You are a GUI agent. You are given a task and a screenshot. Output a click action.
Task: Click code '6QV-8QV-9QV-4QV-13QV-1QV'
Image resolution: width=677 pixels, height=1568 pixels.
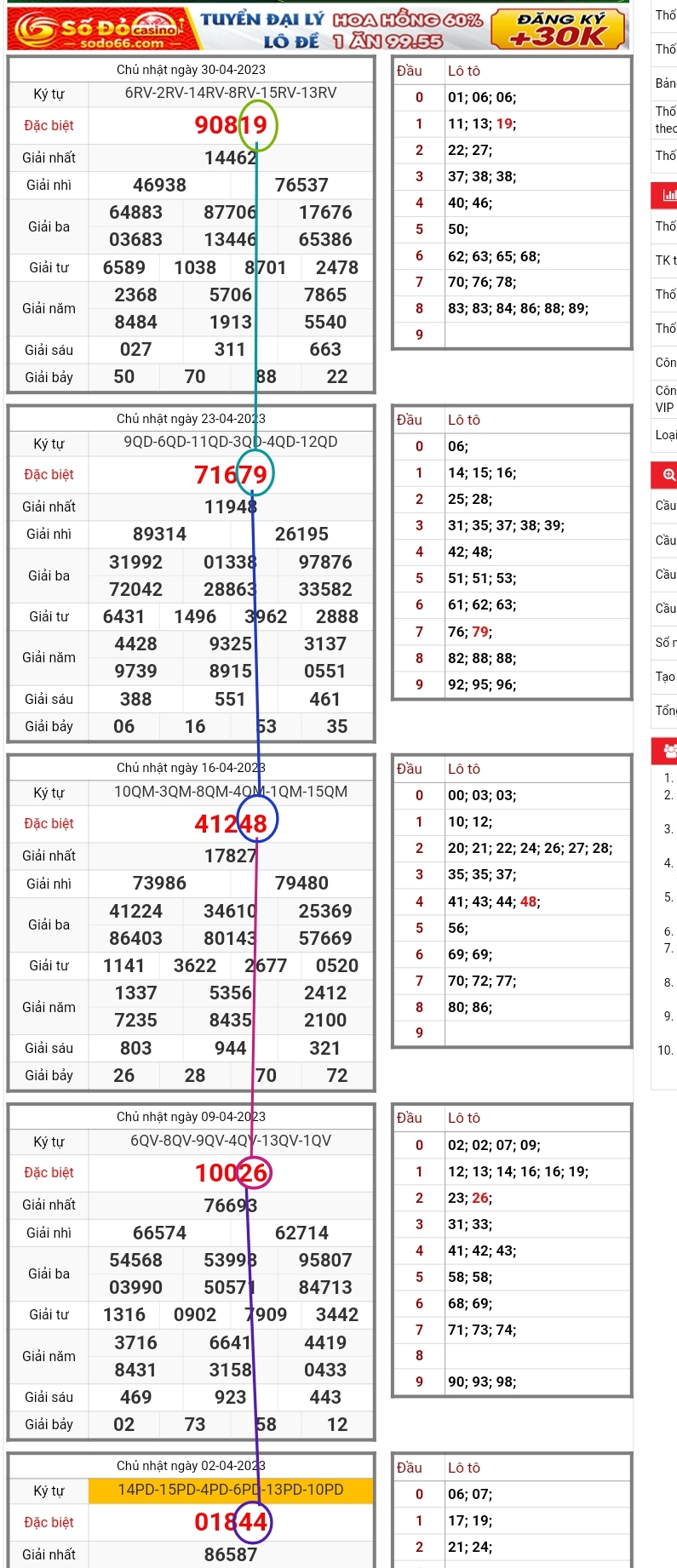231,1141
